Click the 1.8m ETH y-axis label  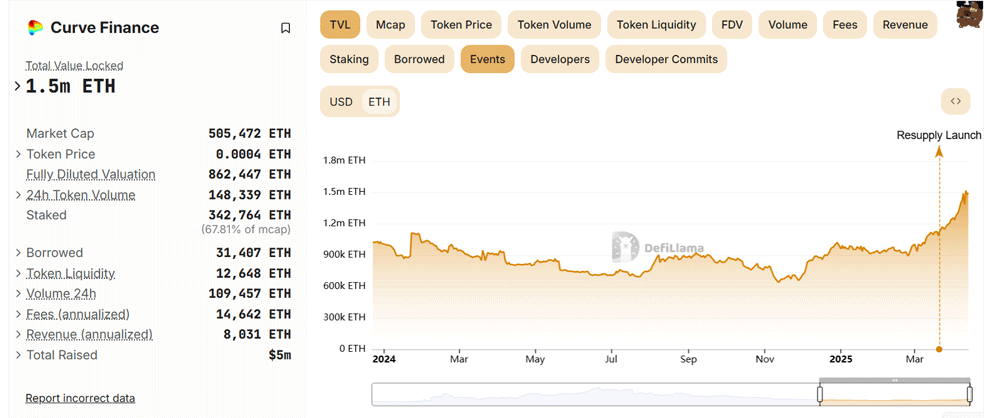[x=344, y=161]
